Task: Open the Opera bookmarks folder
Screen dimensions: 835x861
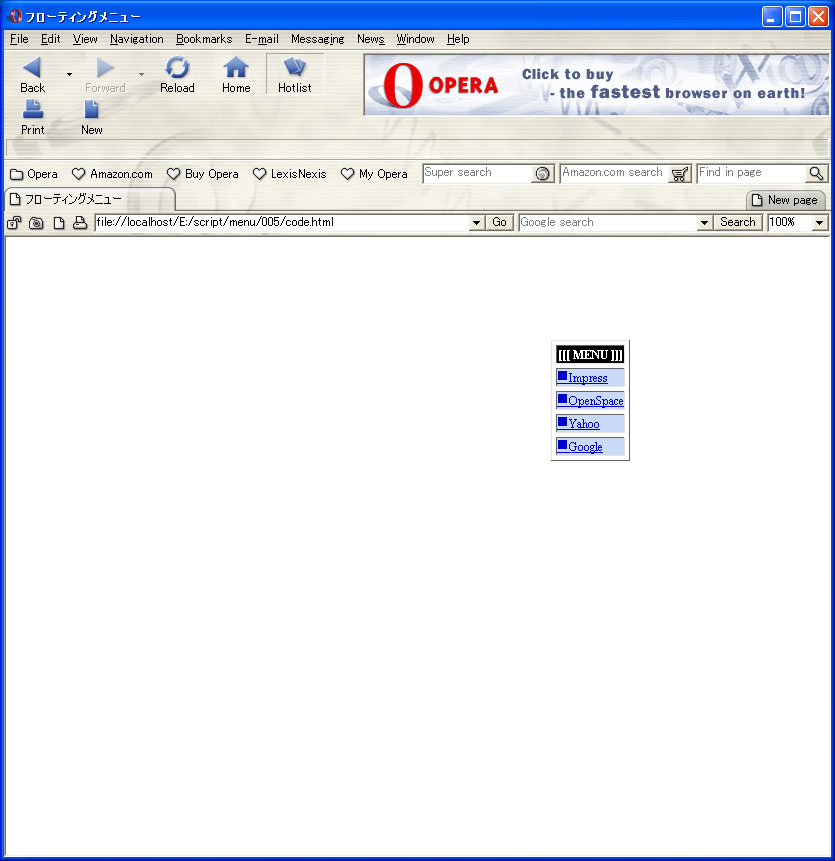Action: pyautogui.click(x=34, y=174)
